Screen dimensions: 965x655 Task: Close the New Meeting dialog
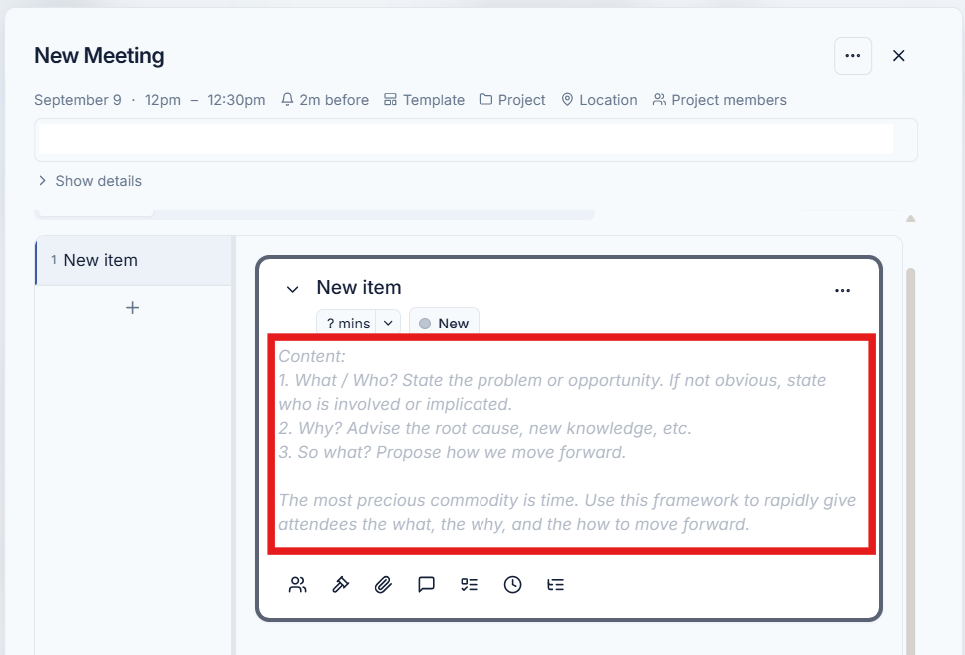click(x=899, y=56)
